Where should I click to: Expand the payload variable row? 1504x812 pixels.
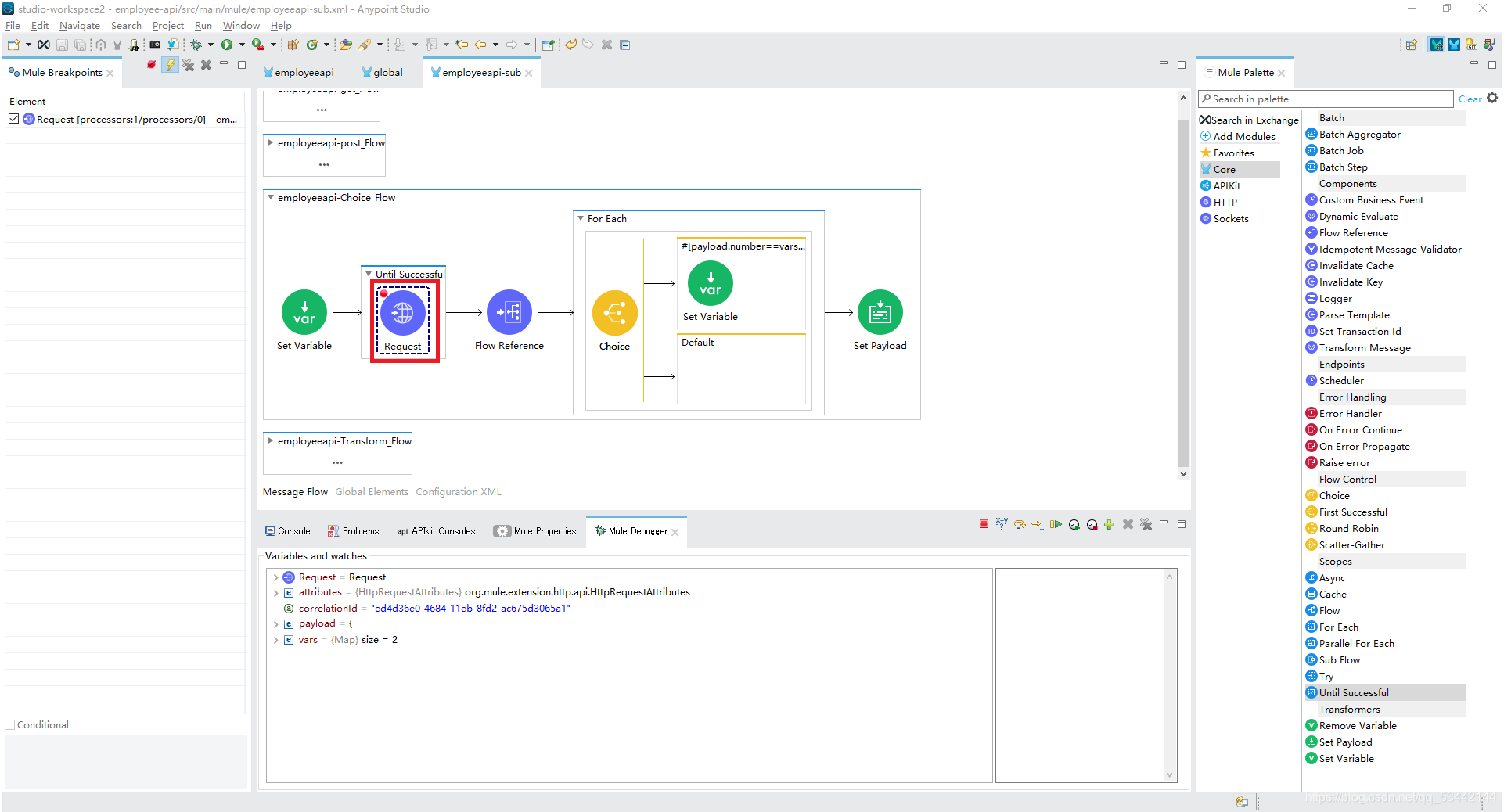276,624
